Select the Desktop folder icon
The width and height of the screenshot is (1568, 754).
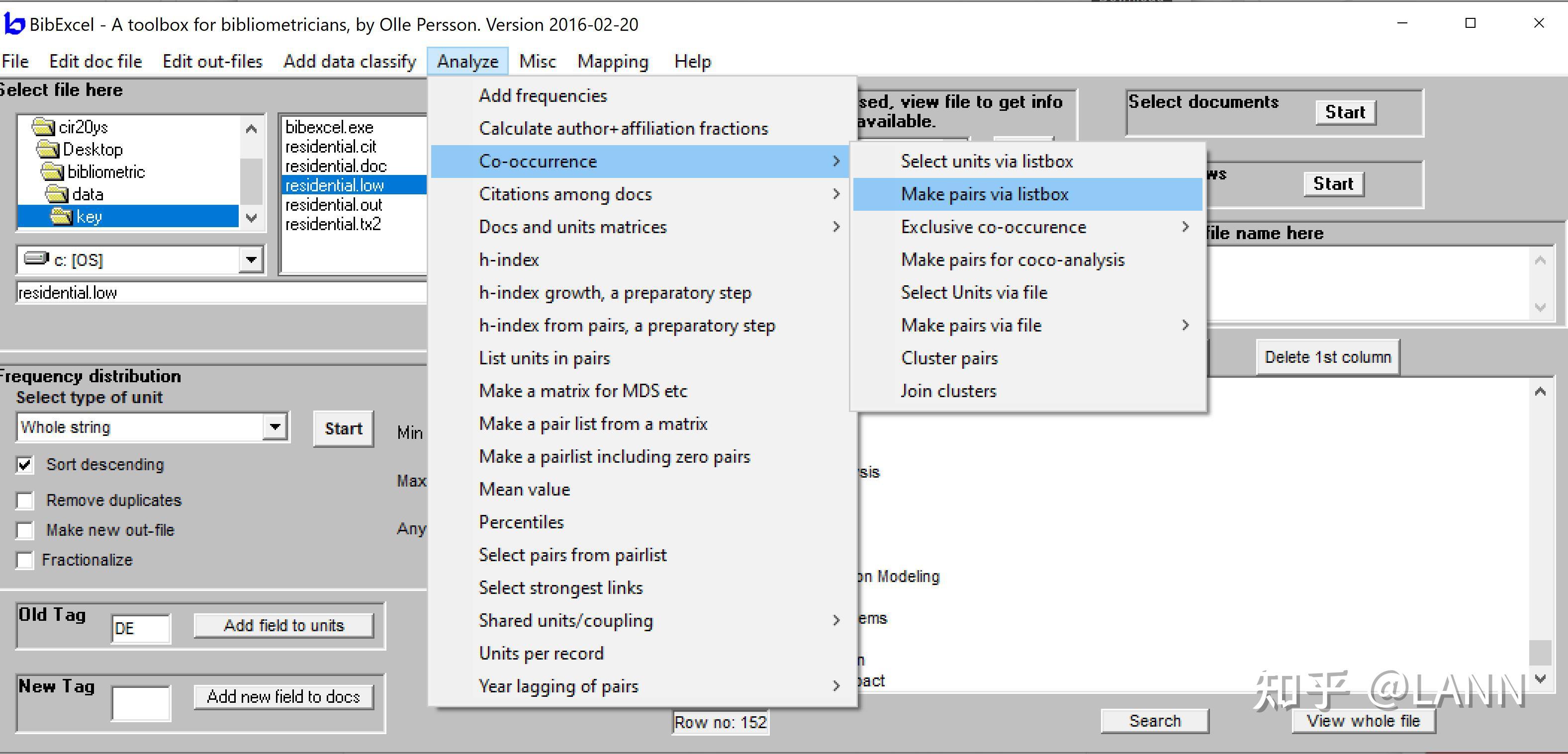coord(47,149)
